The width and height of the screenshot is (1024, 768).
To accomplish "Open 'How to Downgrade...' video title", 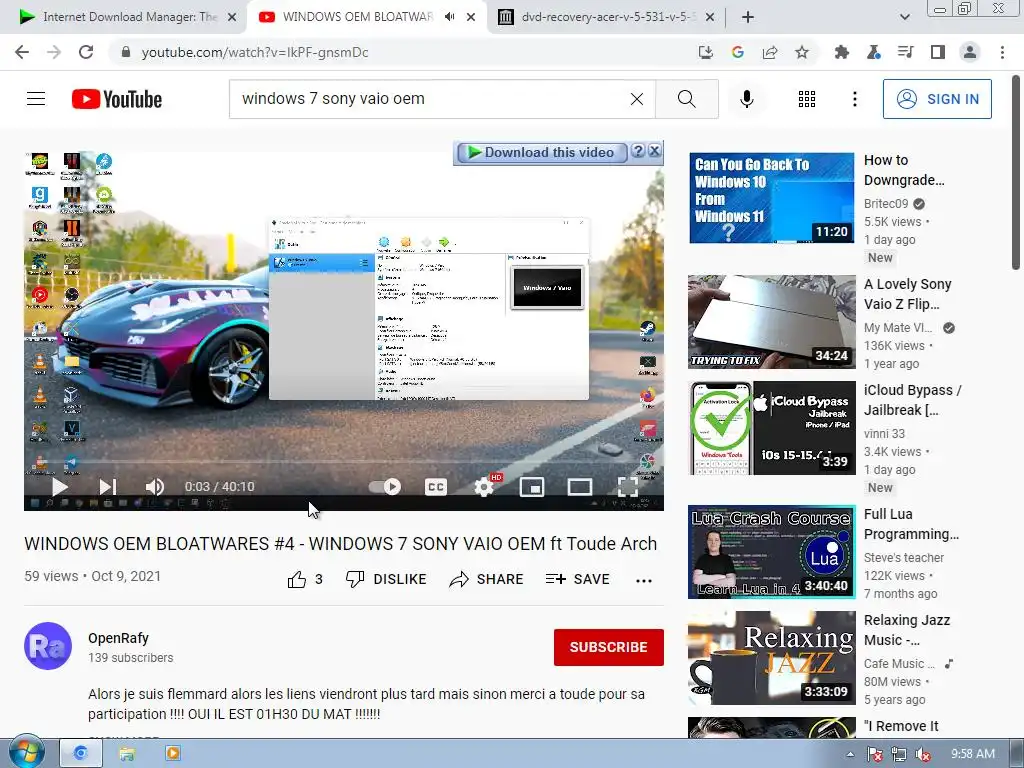I will click(x=904, y=170).
